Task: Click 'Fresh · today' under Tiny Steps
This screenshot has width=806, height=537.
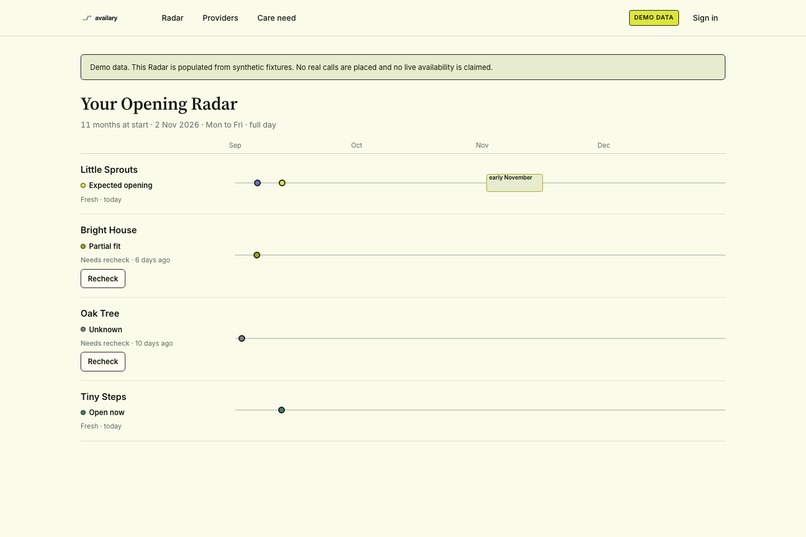Action: point(101,426)
